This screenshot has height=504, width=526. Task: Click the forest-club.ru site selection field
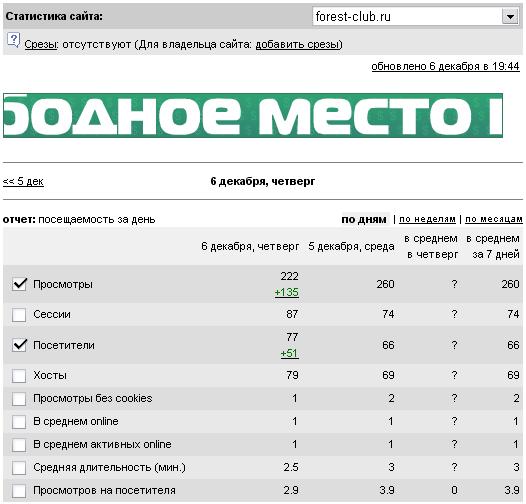click(x=416, y=16)
